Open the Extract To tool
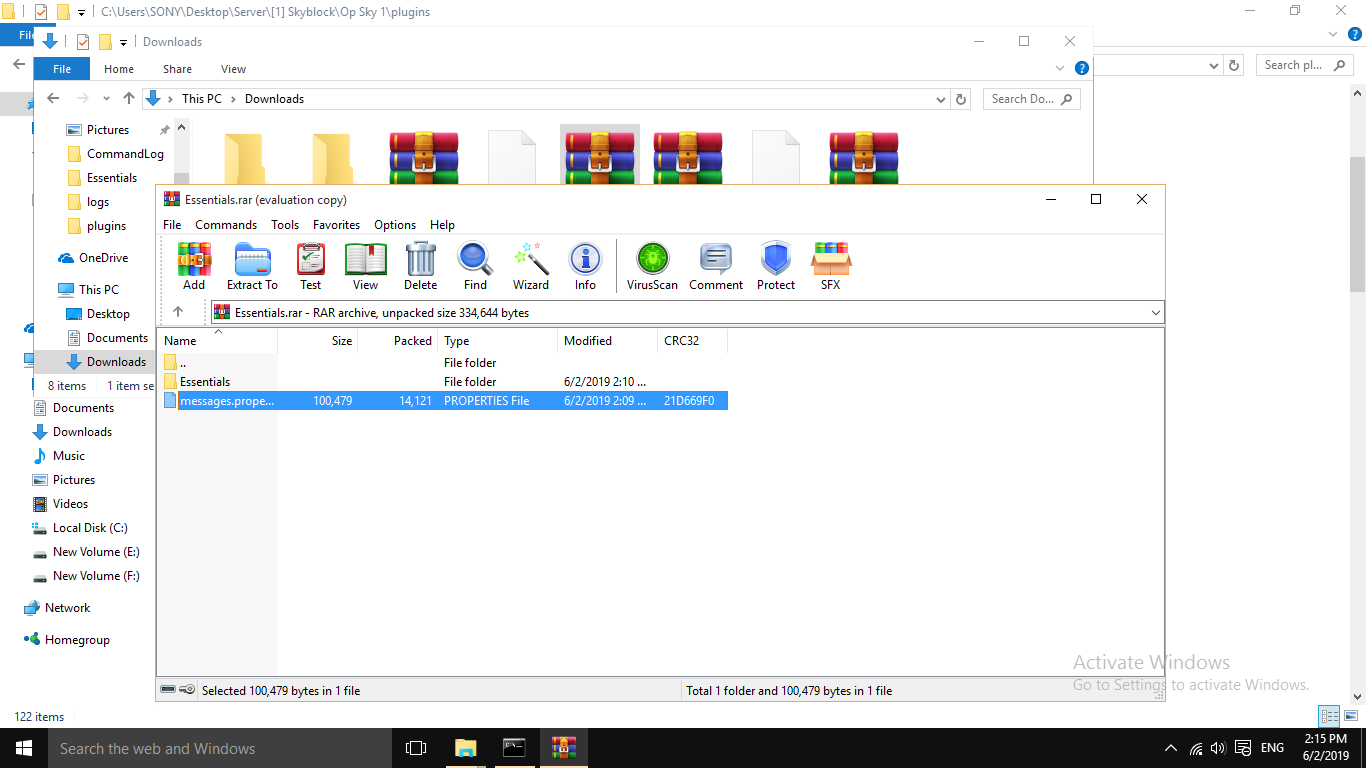The height and width of the screenshot is (768, 1366). point(252,266)
